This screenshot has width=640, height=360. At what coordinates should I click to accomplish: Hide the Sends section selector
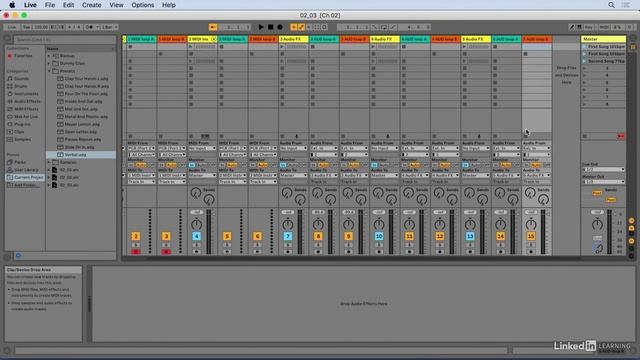[x=631, y=228]
